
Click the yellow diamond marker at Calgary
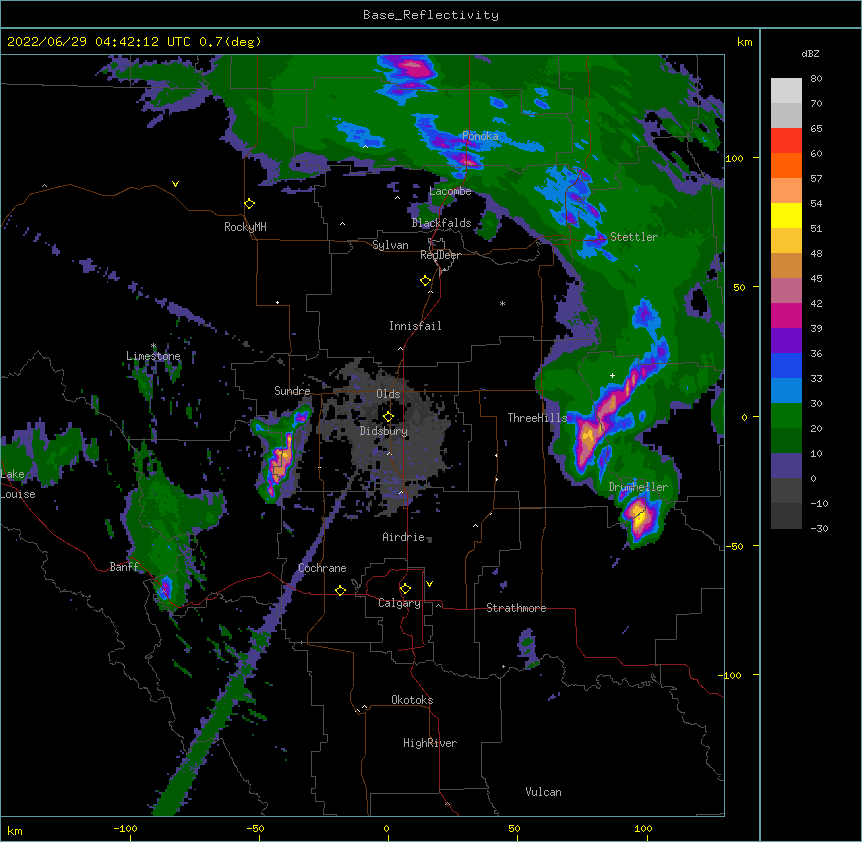click(x=405, y=588)
